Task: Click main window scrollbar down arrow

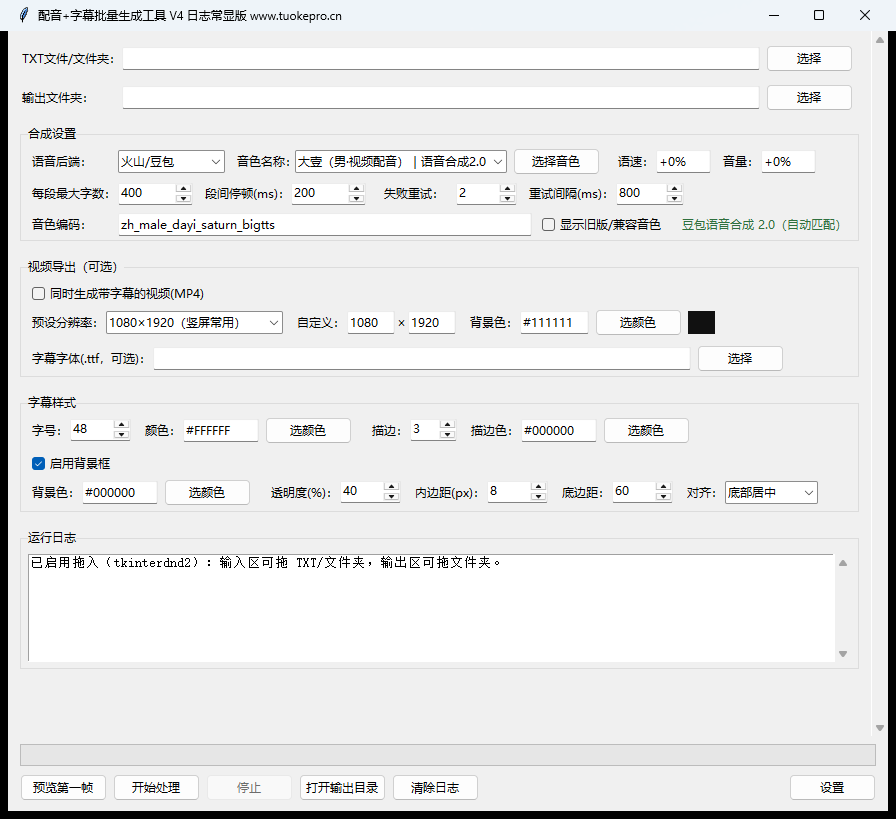Action: point(880,728)
